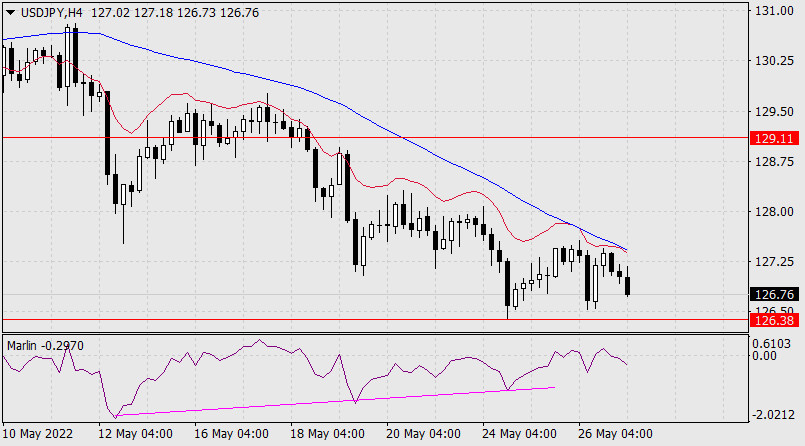Click the 24 May 04:00 time label
This screenshot has width=805, height=446.
(520, 434)
